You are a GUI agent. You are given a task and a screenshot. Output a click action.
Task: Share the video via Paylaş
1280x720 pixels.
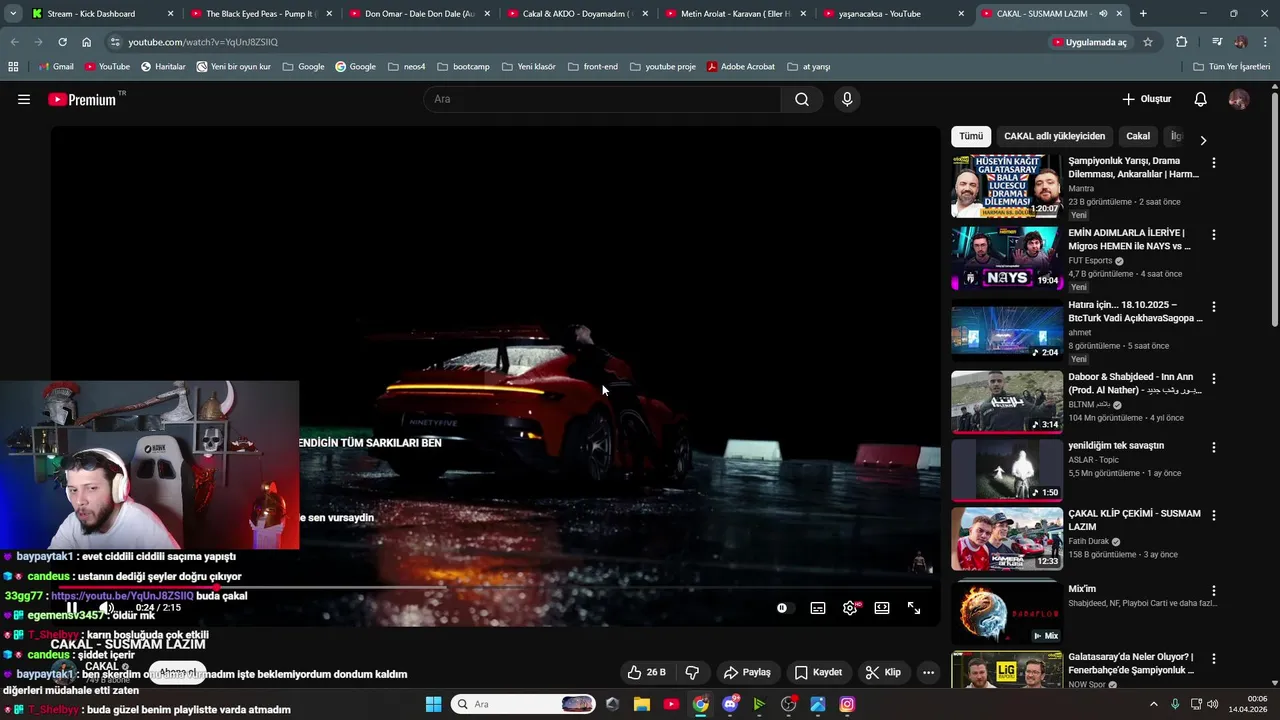747,672
